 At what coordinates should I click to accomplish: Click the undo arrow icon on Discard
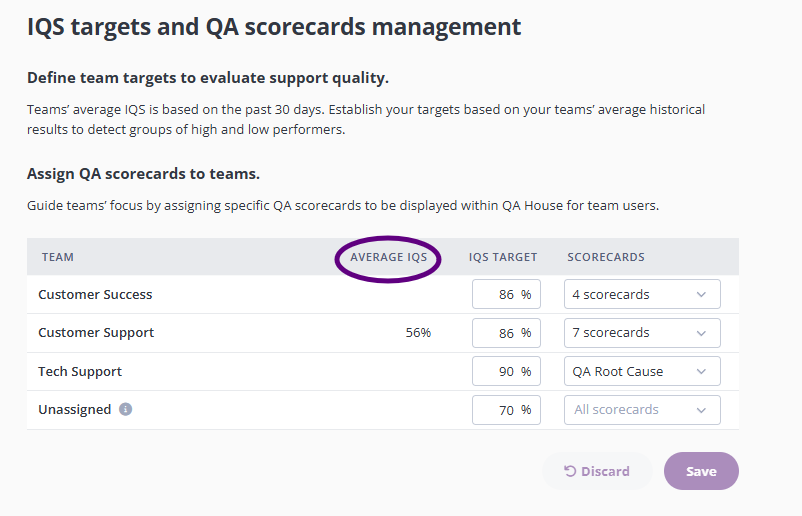[x=570, y=471]
